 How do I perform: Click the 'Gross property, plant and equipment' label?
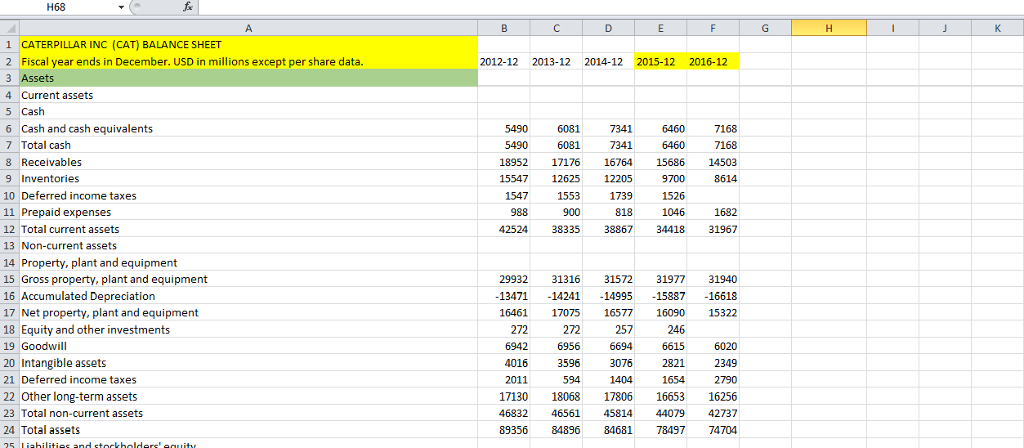[114, 279]
